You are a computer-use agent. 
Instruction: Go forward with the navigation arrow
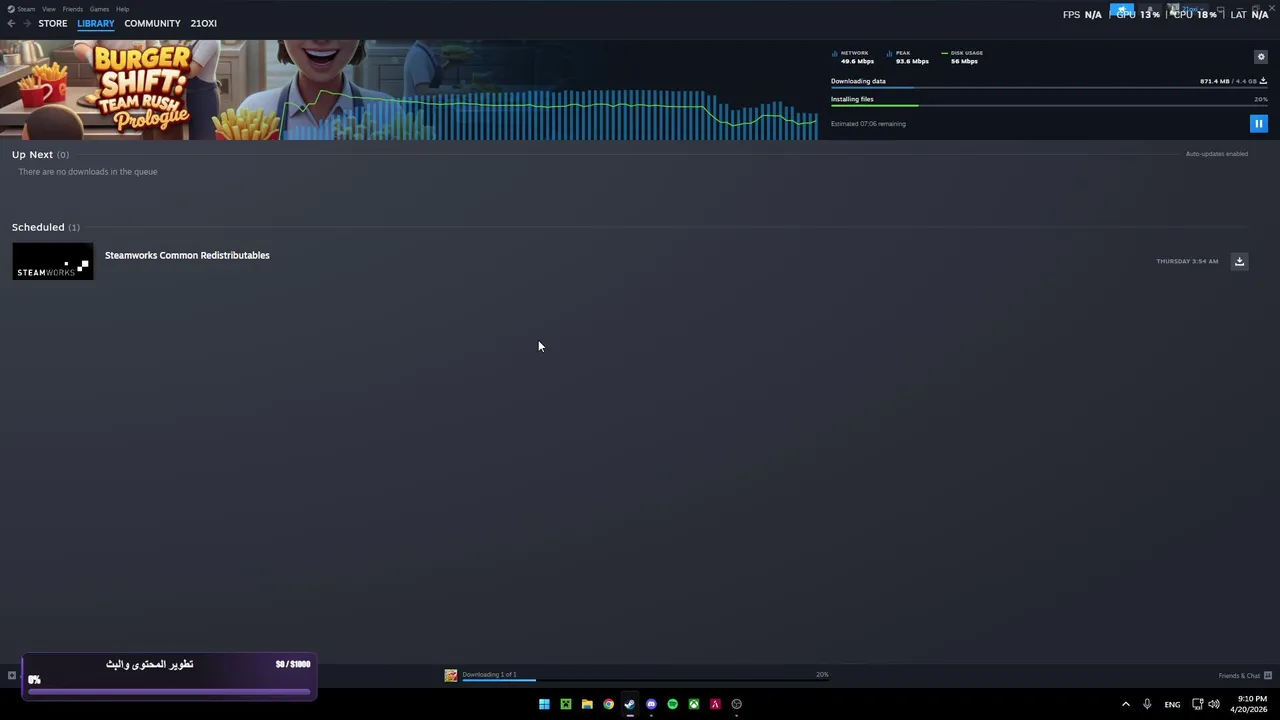[27, 23]
